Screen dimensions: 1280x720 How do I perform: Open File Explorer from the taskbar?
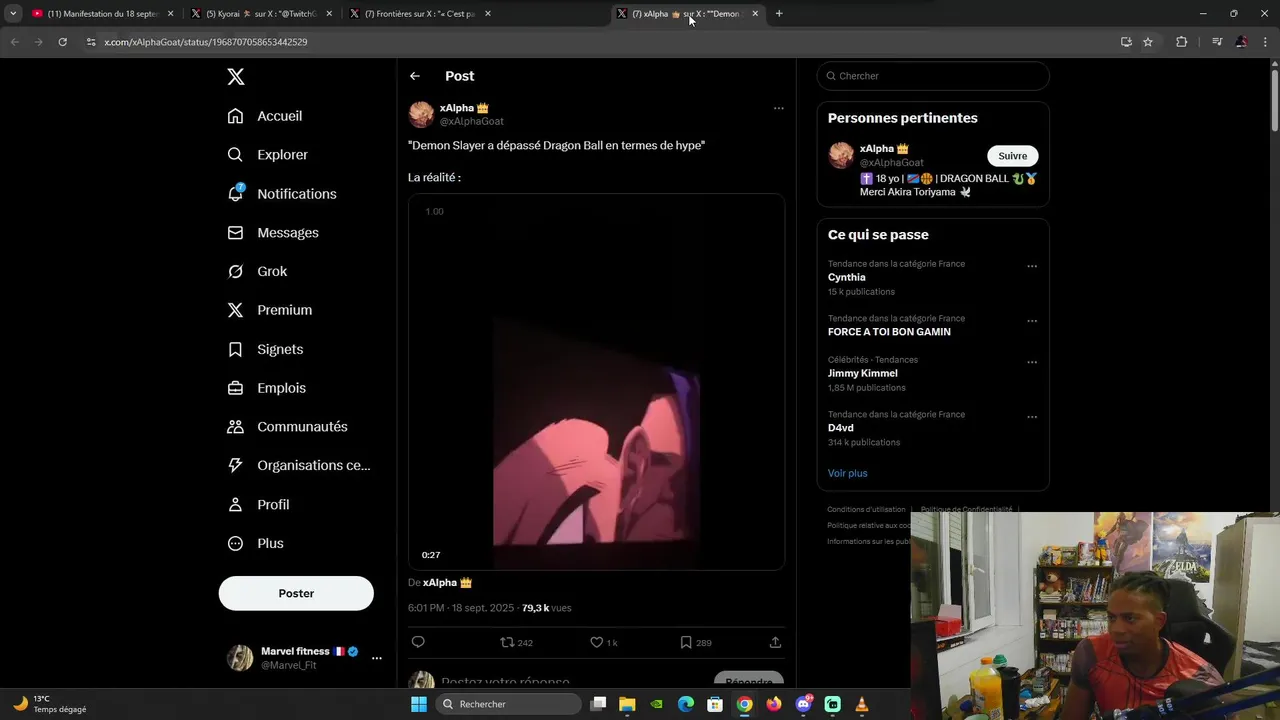tap(627, 704)
